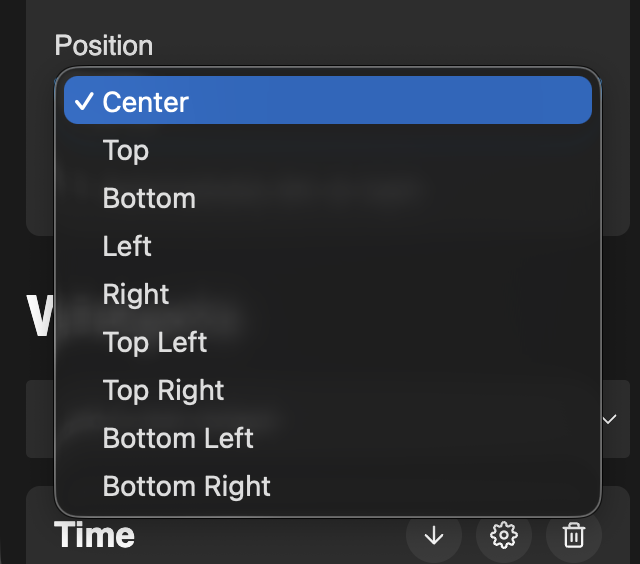
Task: Select the Right position option
Action: coord(136,294)
